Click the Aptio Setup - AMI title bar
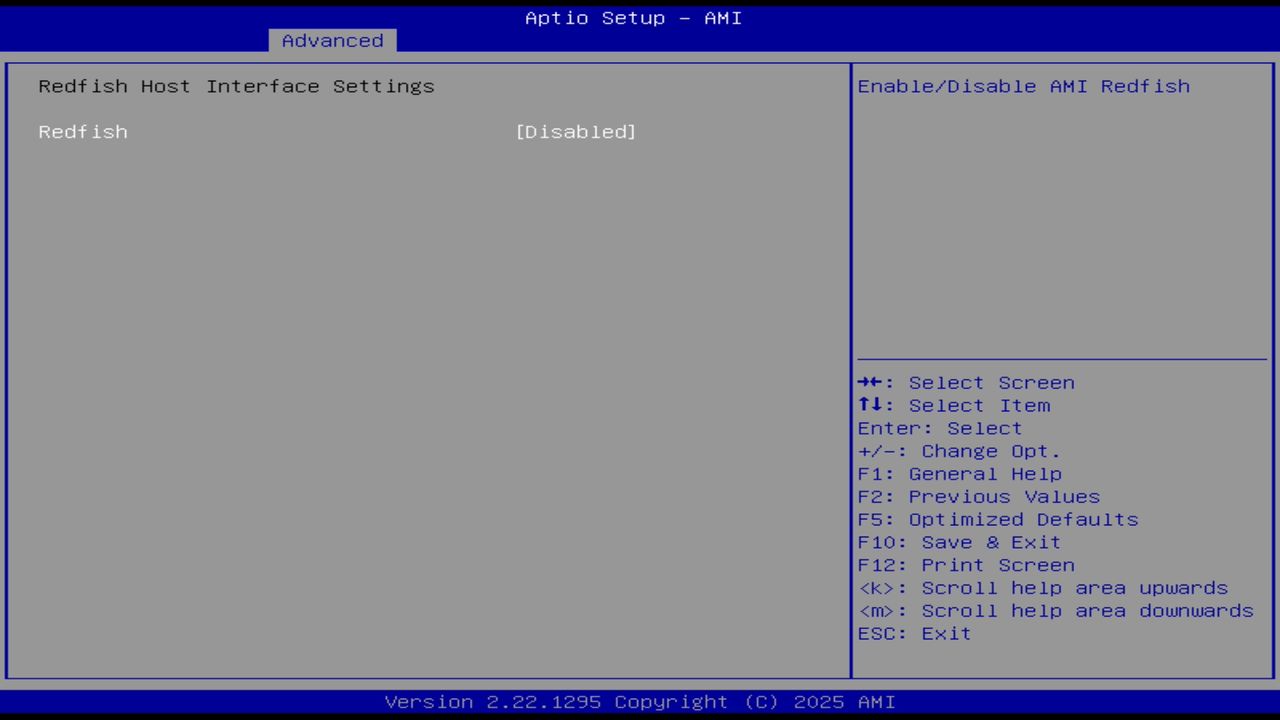1280x720 pixels. [633, 17]
